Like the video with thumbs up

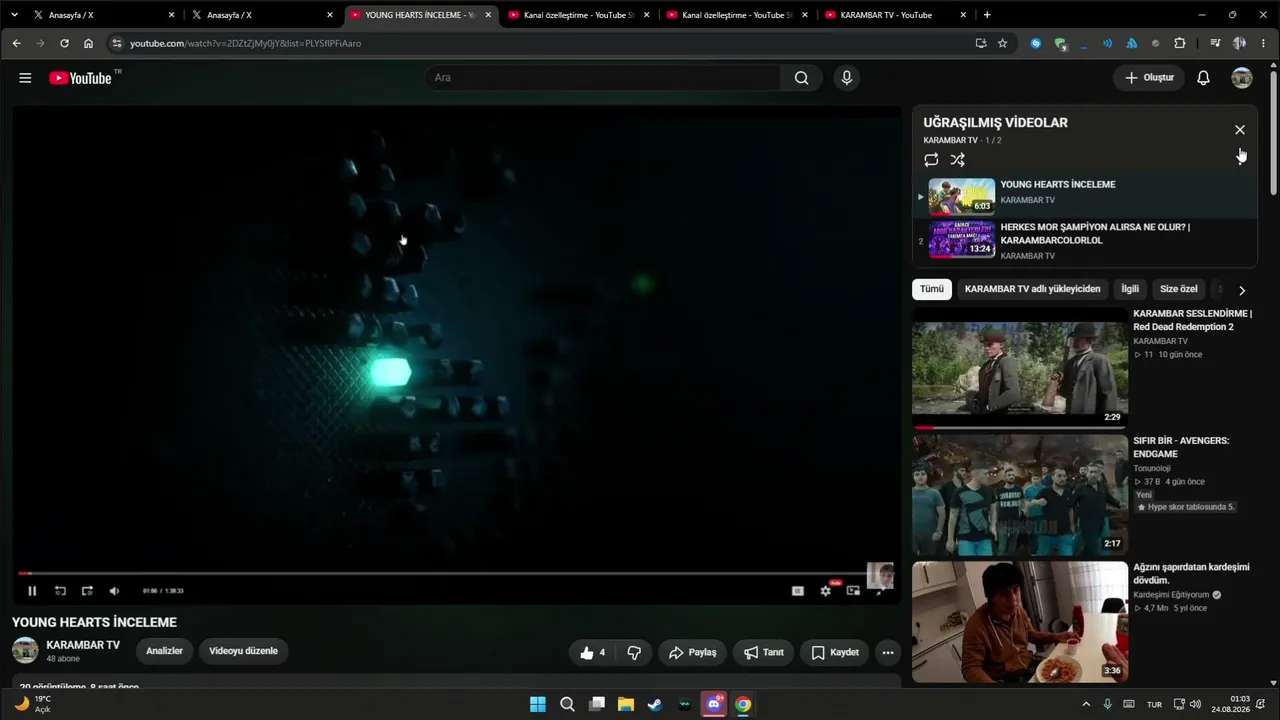pos(594,653)
